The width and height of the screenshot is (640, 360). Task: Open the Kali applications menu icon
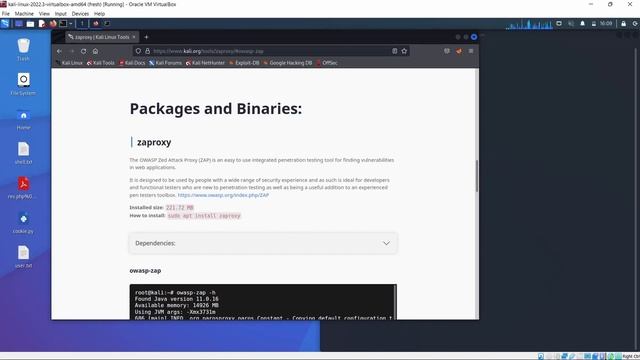5,24
